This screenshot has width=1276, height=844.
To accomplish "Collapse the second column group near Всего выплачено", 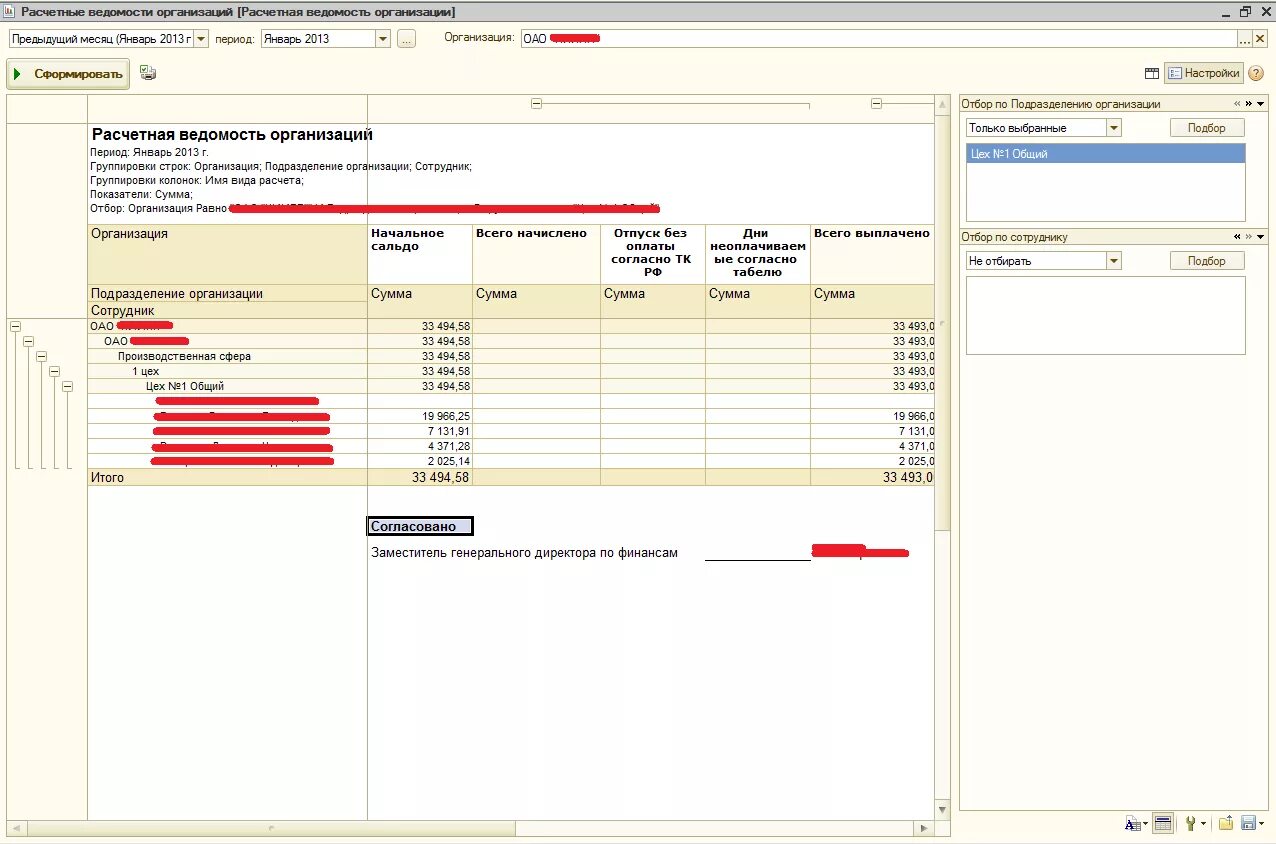I will (x=876, y=103).
